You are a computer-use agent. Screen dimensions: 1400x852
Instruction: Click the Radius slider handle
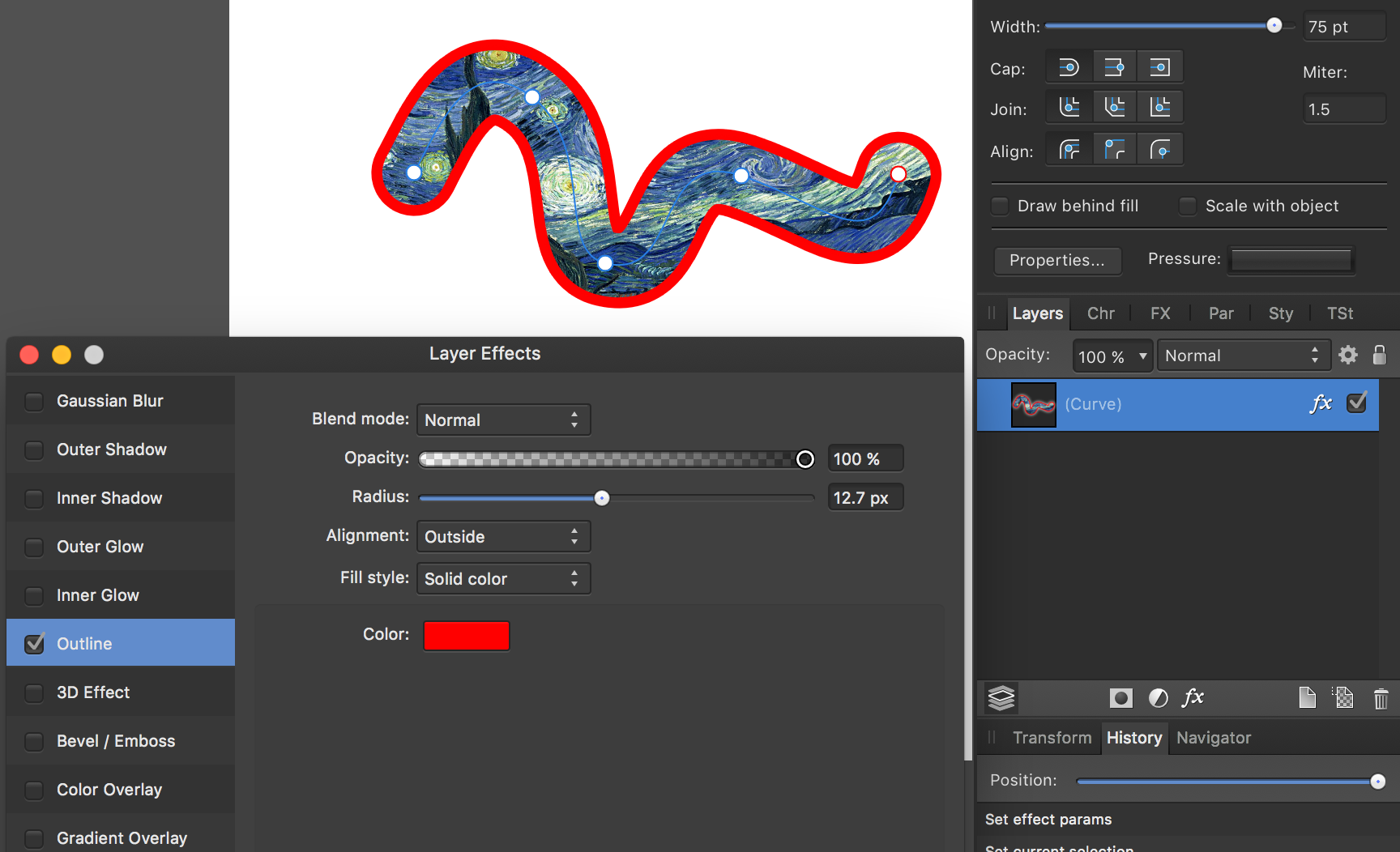point(602,498)
